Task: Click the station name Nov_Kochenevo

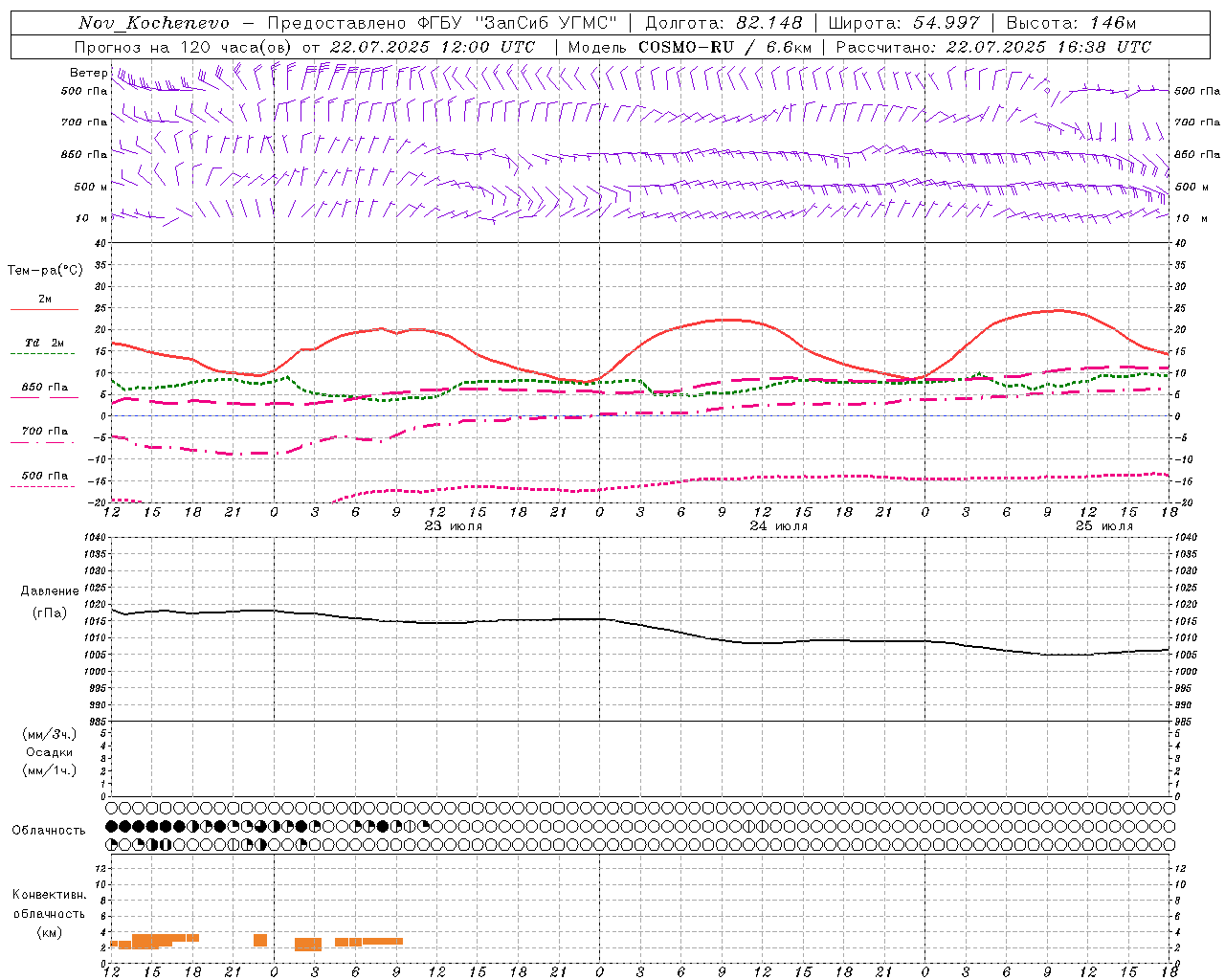Action: pyautogui.click(x=154, y=23)
